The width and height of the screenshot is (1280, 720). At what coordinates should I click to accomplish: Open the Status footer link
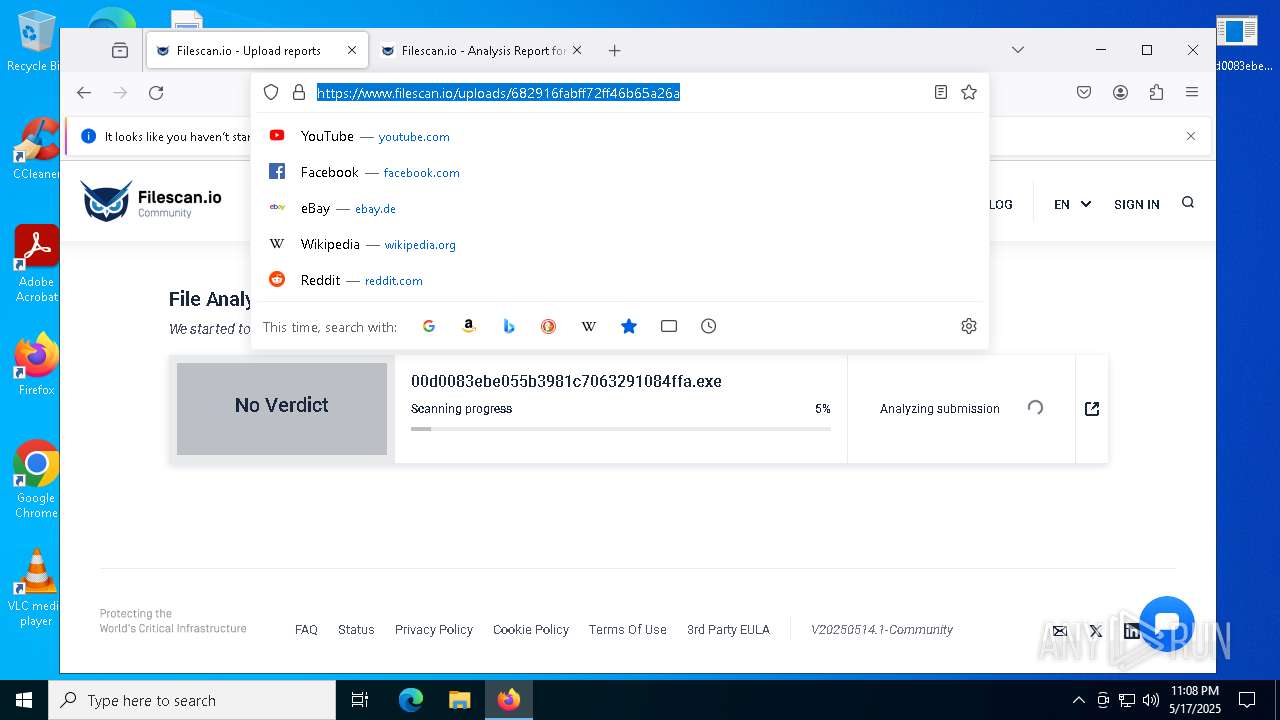click(x=356, y=630)
